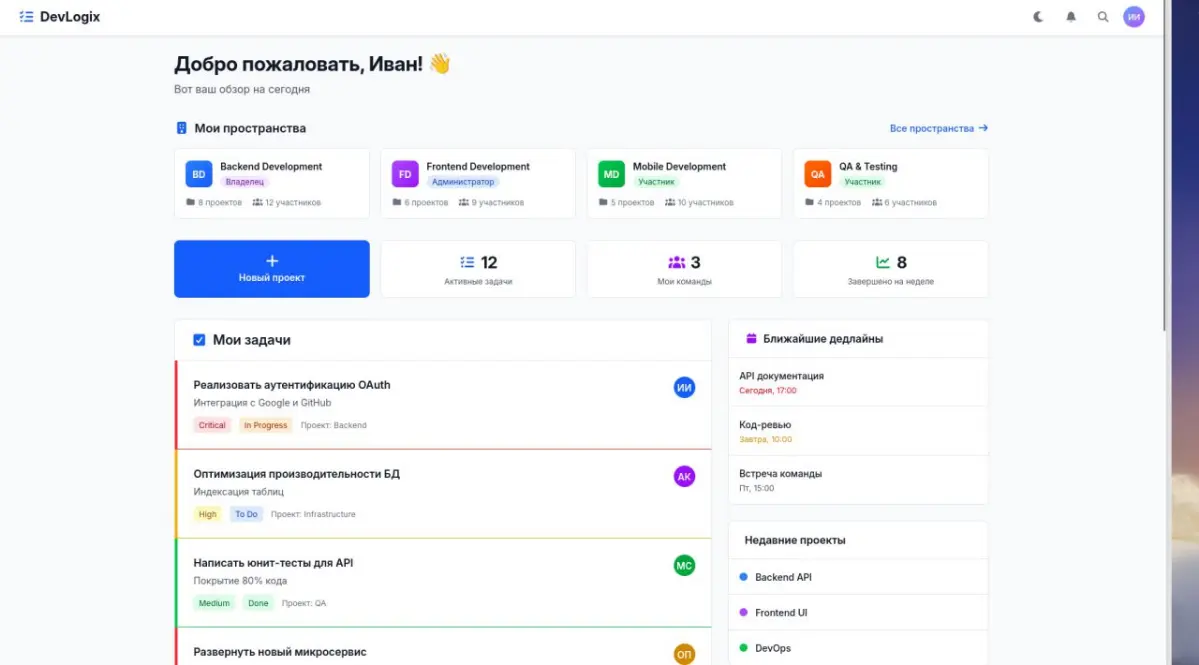Click the chart icon next to 8

click(882, 262)
